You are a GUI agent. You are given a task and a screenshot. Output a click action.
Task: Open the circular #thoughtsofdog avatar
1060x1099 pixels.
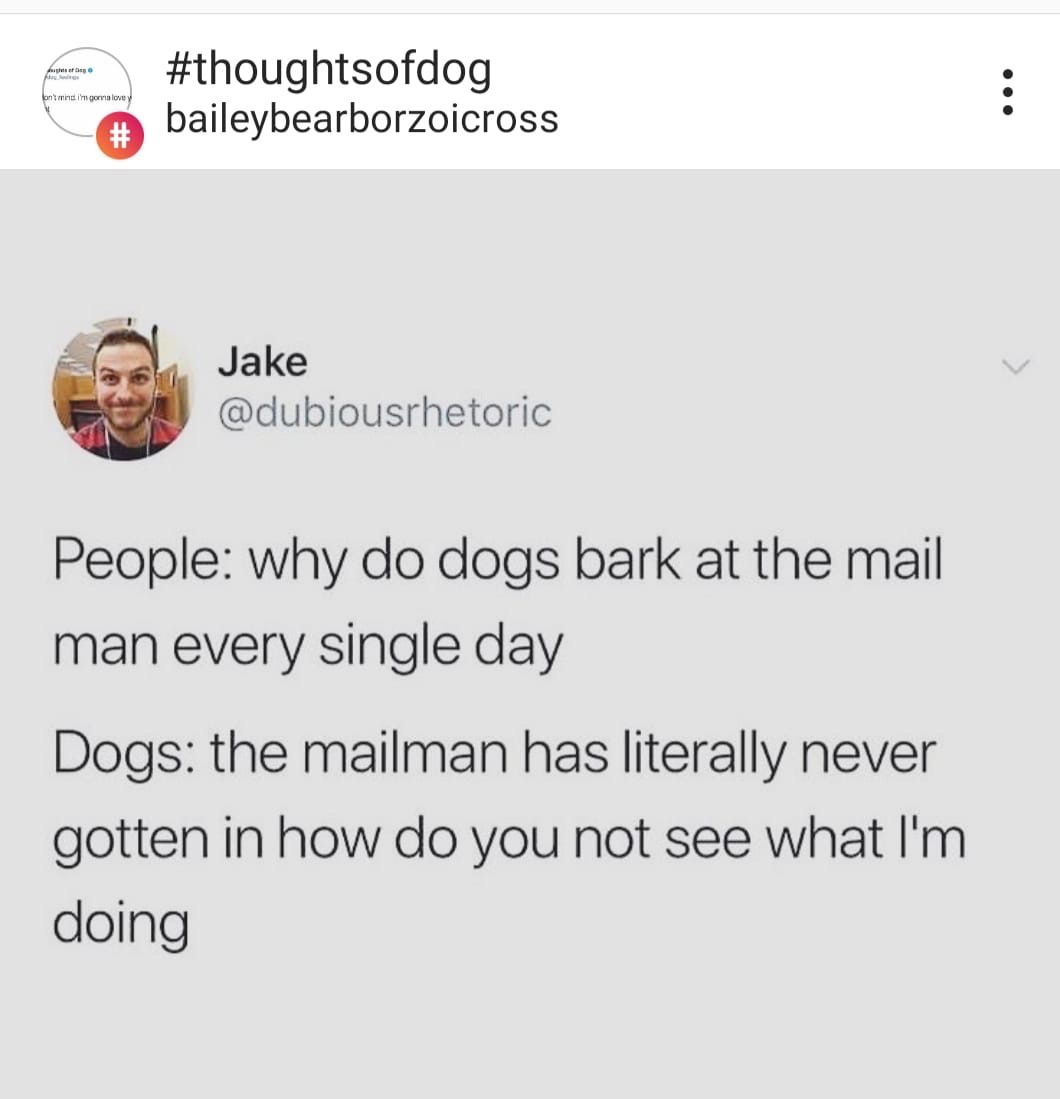[x=87, y=92]
